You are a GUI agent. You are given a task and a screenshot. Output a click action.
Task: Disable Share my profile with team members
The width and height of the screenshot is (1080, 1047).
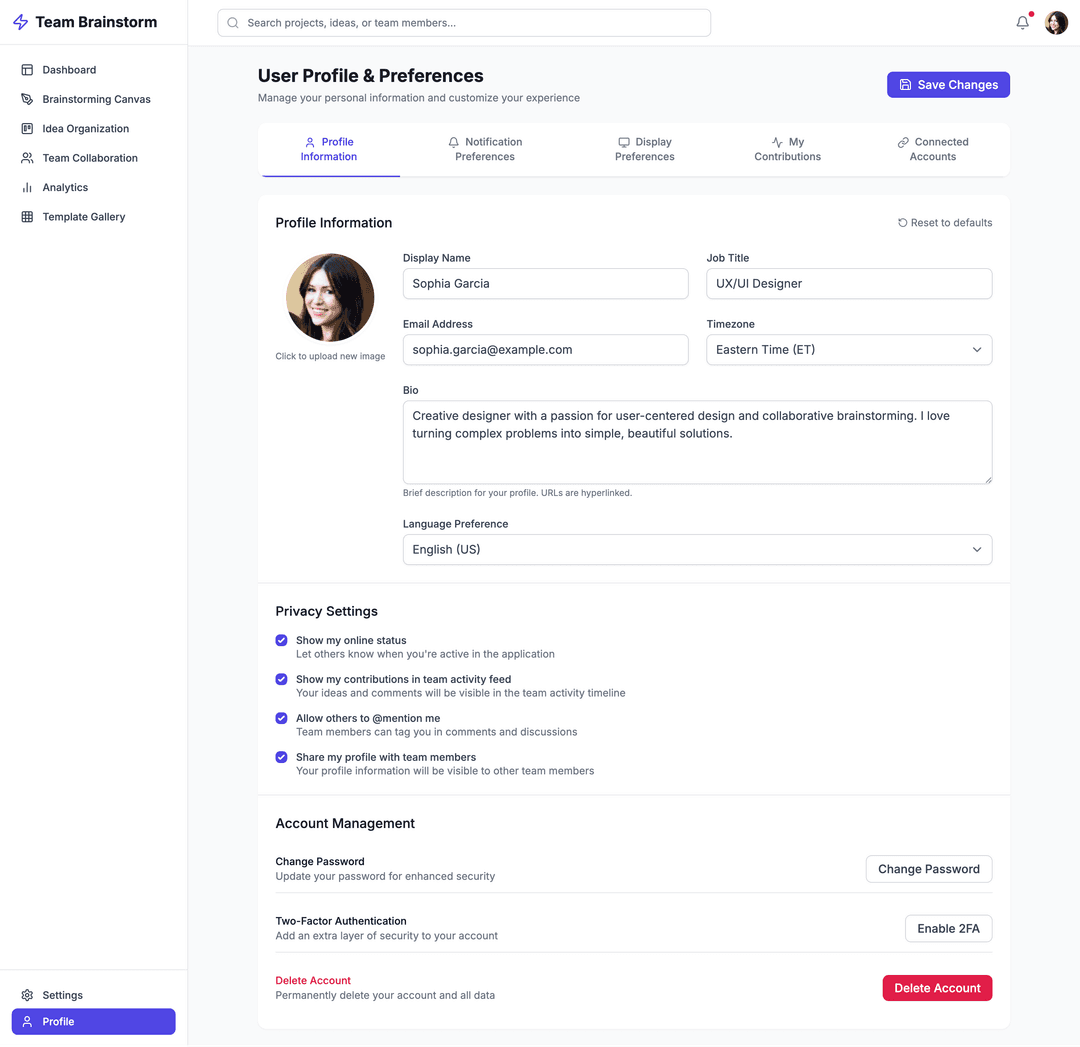[x=282, y=757]
